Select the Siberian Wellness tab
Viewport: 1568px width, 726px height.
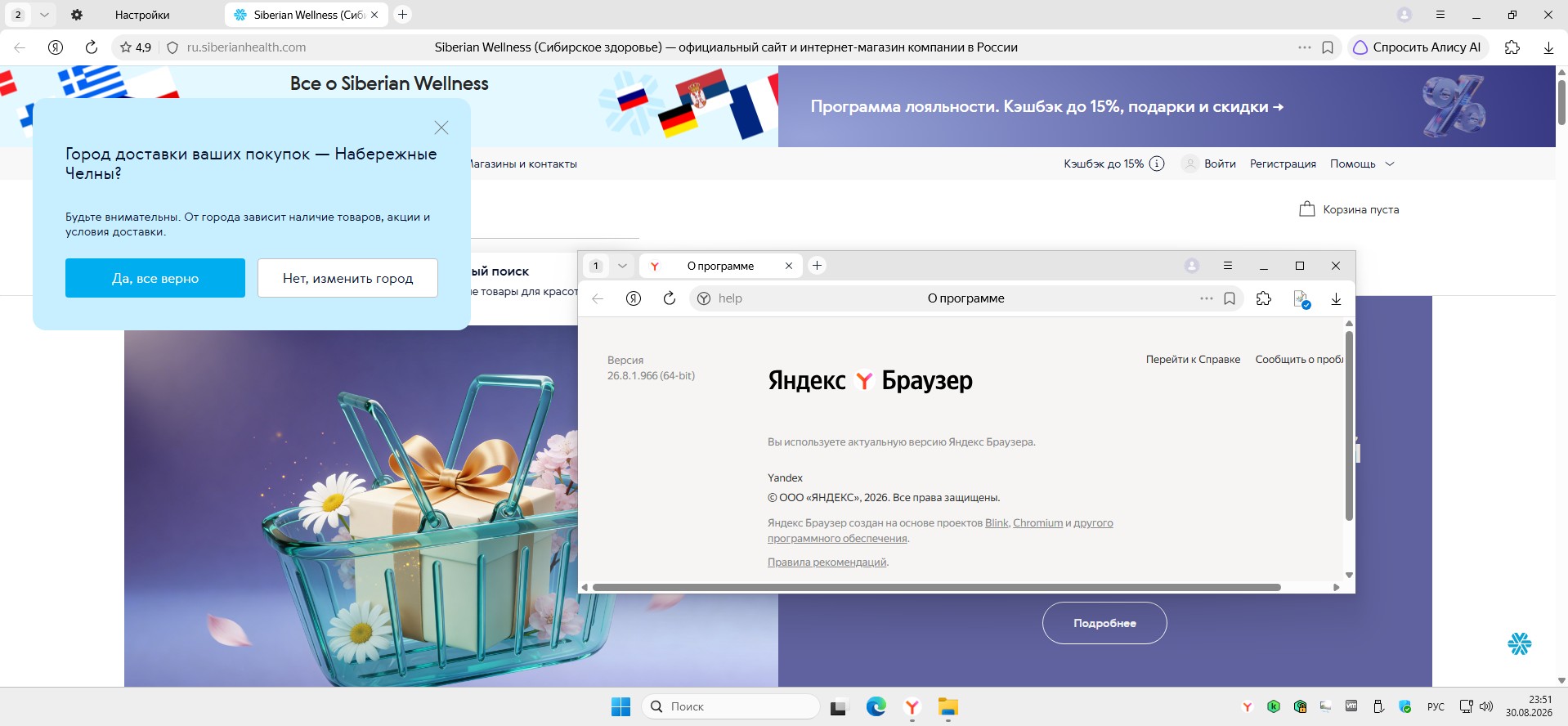point(307,15)
